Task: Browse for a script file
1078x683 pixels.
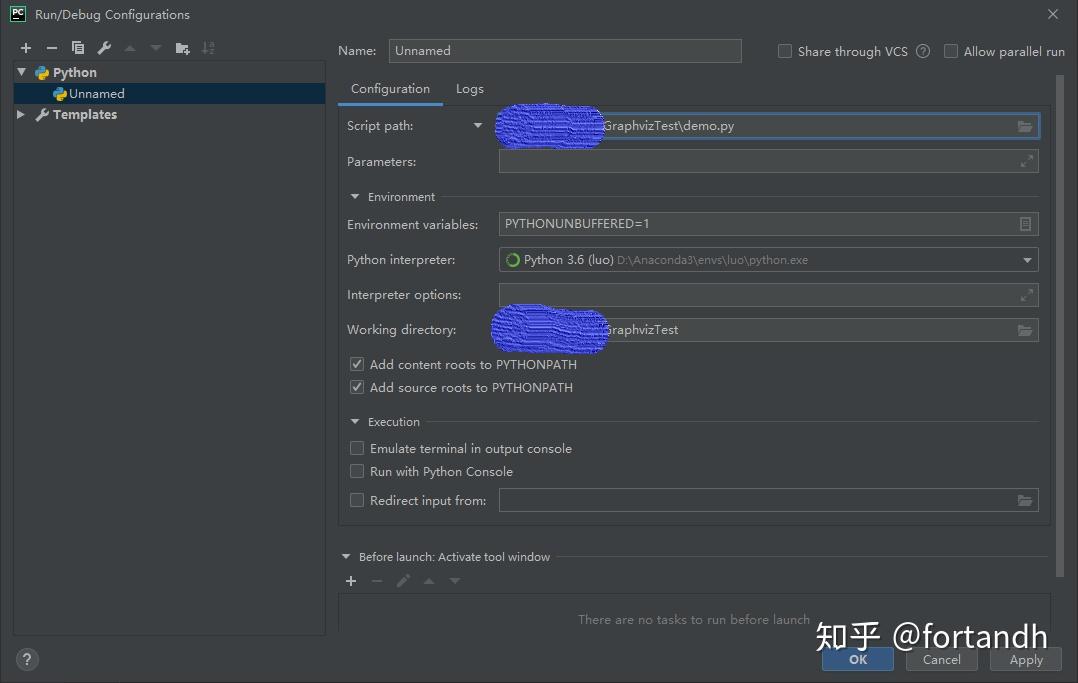Action: 1024,126
